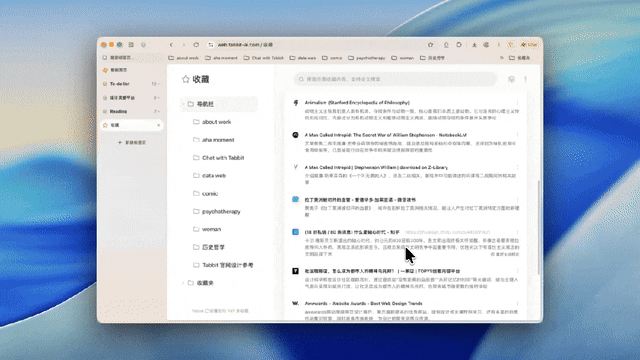This screenshot has height=360, width=640.
Task: Click the layers icon beside search bar
Action: (511, 79)
